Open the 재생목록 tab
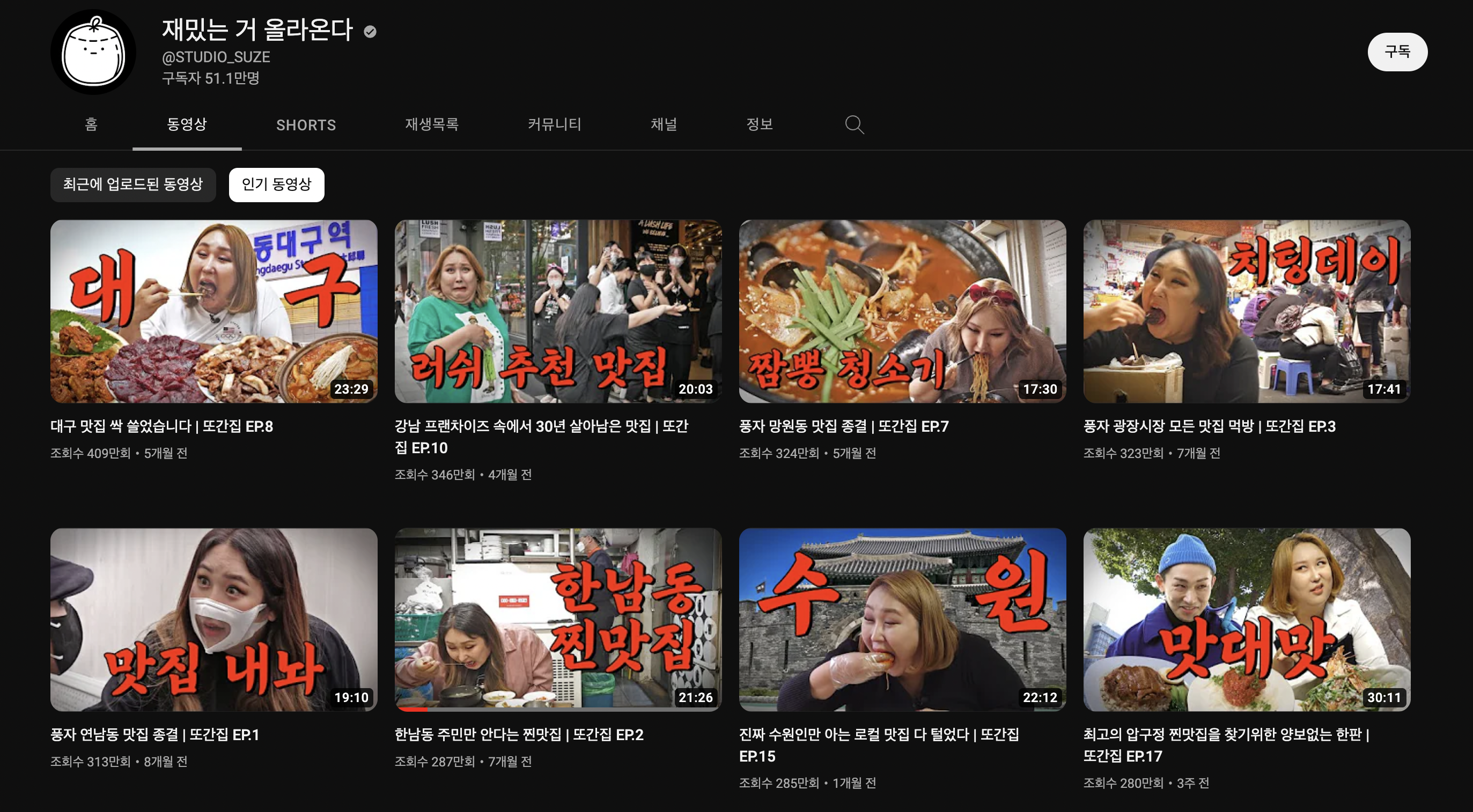The width and height of the screenshot is (1473, 812). pos(432,124)
